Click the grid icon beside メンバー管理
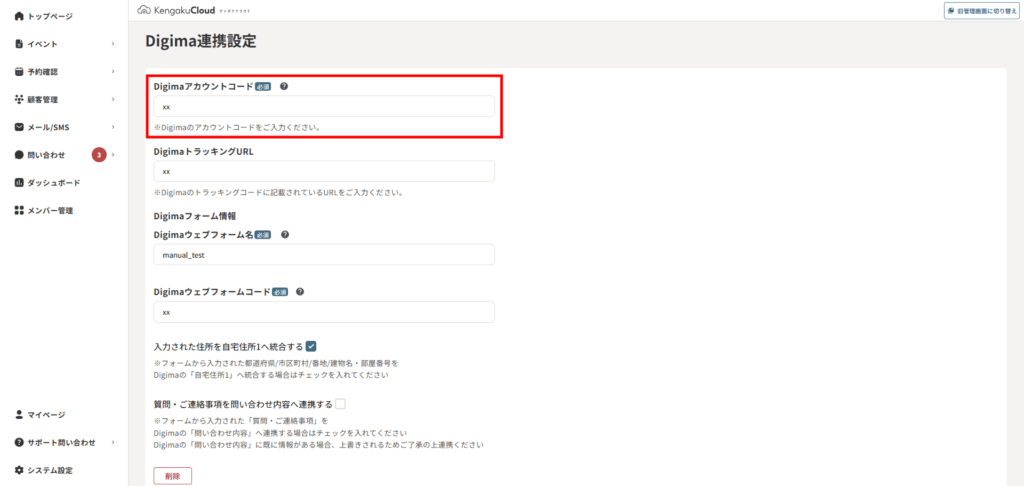Screen dimensions: 1024x486 point(19,210)
